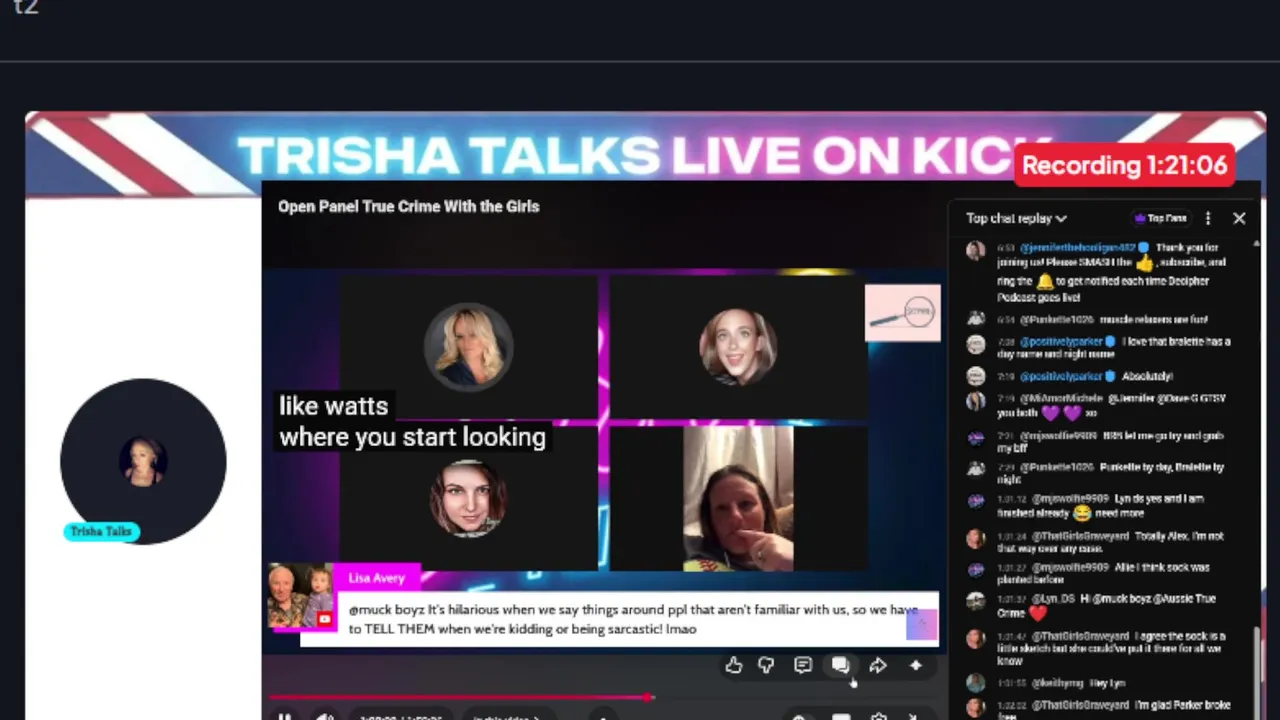Select top-left blonde panelist avatar
This screenshot has height=720, width=1280.
click(x=468, y=346)
